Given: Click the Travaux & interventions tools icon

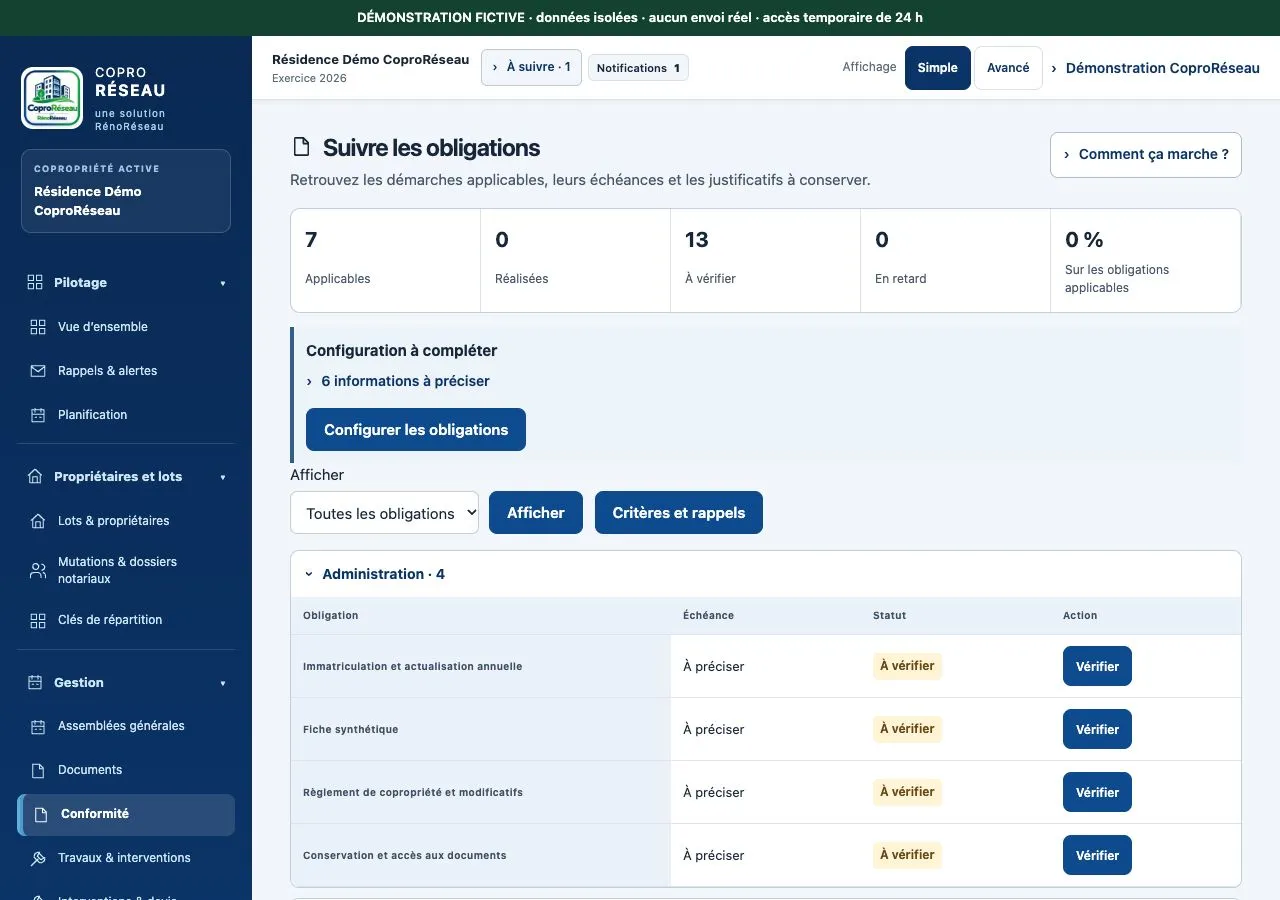Looking at the screenshot, I should click(x=38, y=858).
